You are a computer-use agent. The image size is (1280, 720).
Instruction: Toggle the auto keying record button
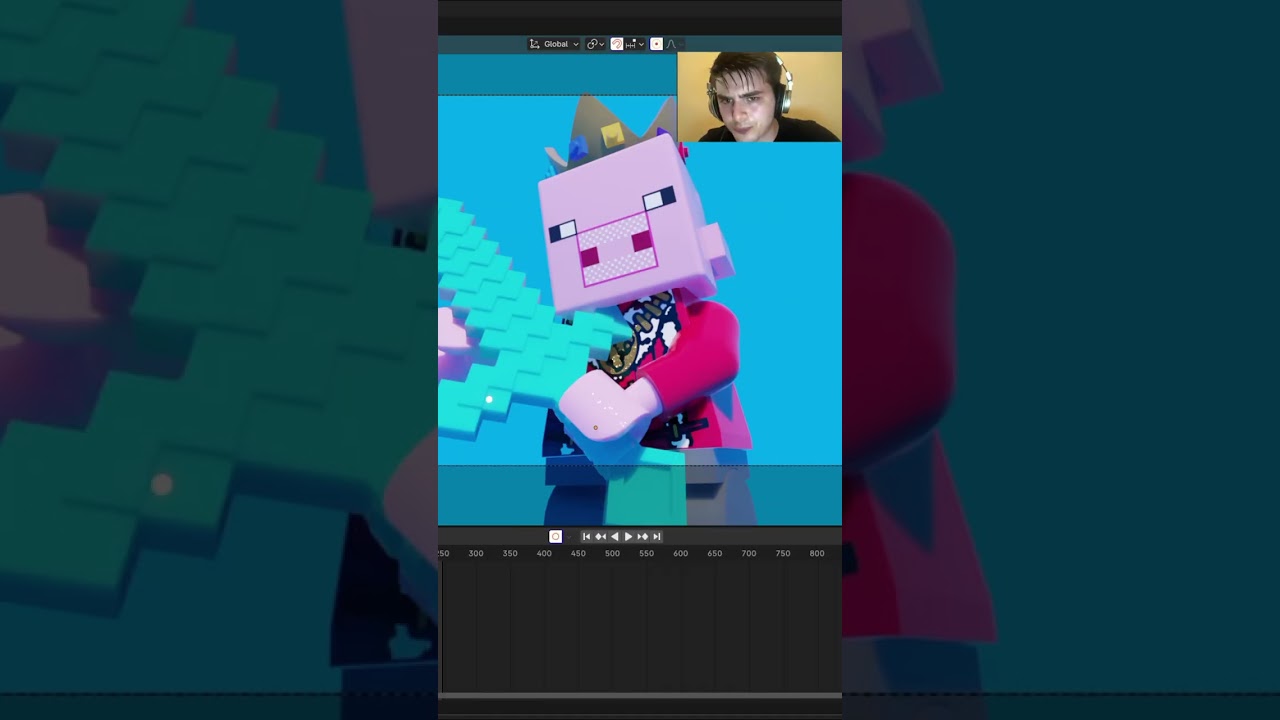[x=556, y=537]
